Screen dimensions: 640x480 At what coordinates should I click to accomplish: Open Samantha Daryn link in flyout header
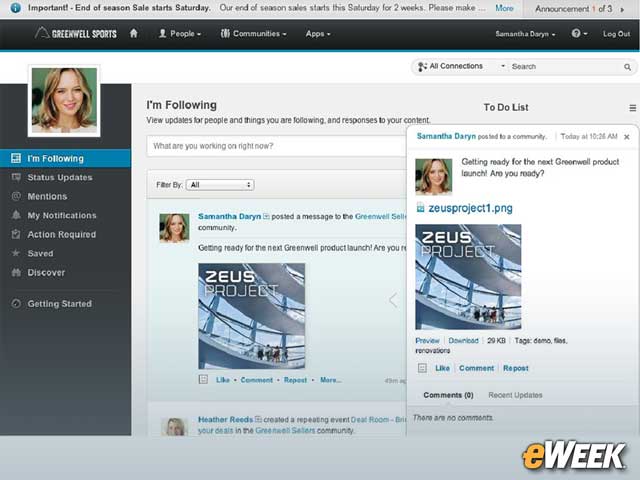pyautogui.click(x=446, y=136)
